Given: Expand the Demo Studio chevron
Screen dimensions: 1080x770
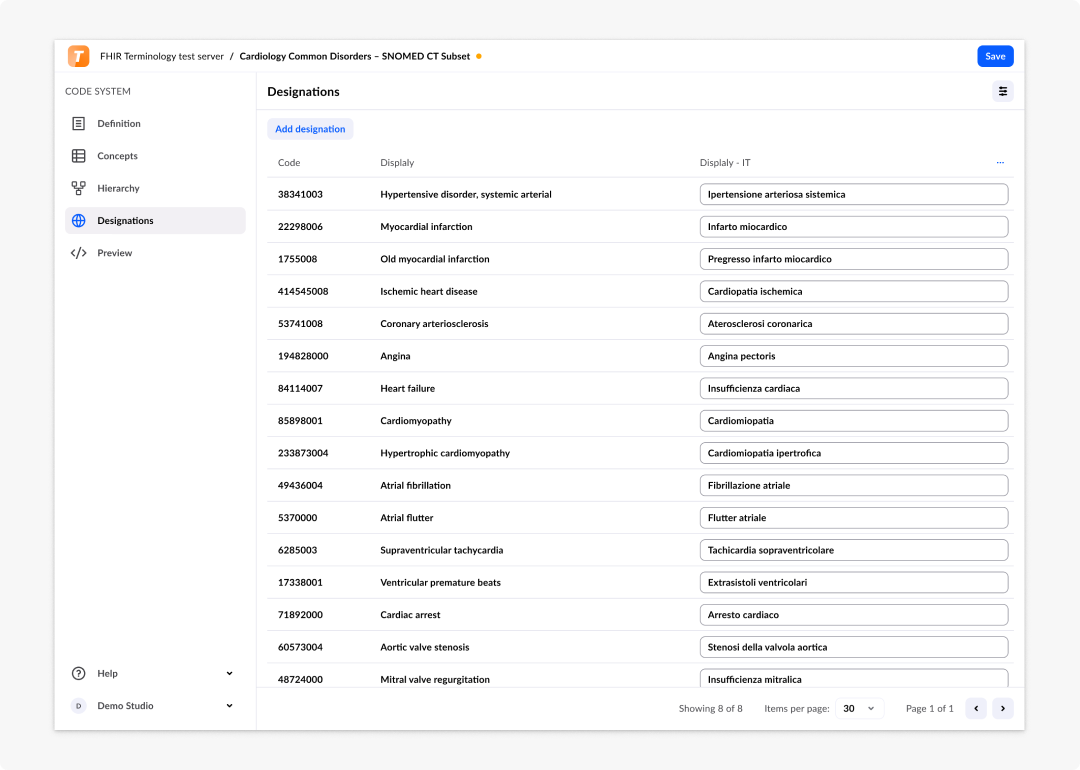Looking at the screenshot, I should coord(229,706).
